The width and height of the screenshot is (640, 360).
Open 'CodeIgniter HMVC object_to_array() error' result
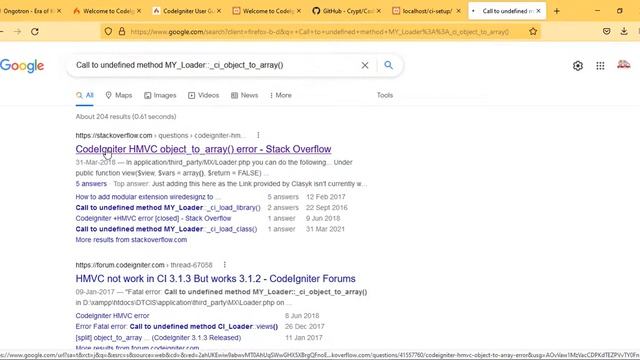pos(203,149)
